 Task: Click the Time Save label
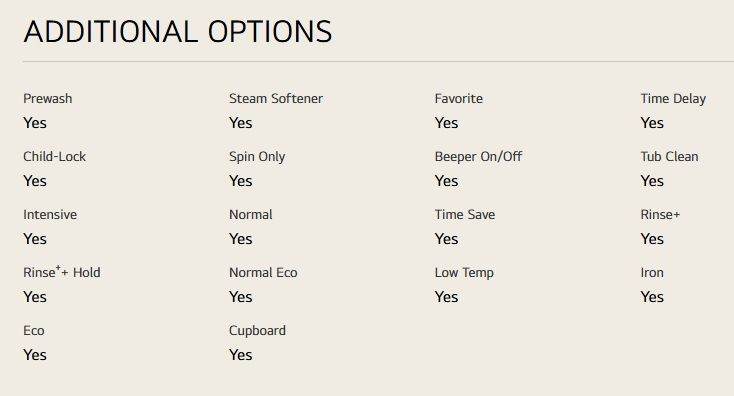465,214
